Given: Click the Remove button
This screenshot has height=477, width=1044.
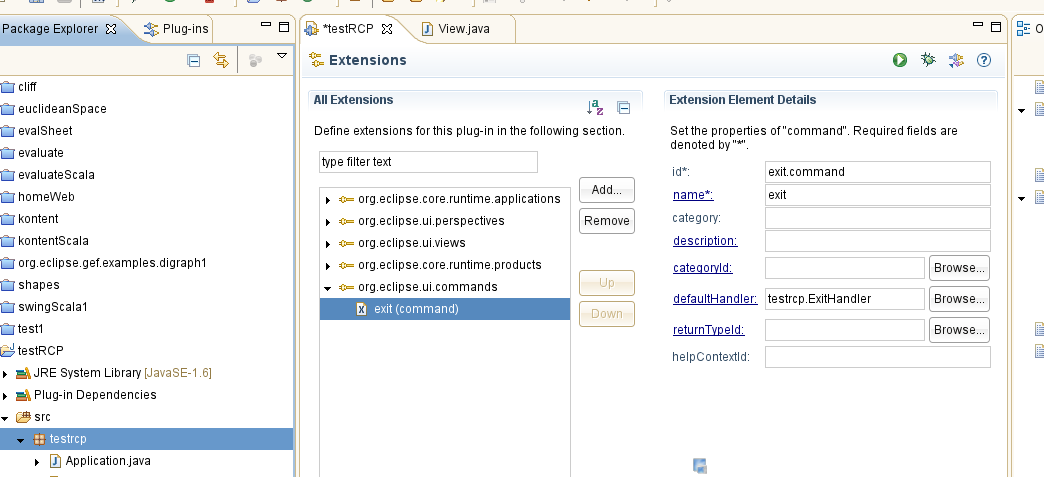Looking at the screenshot, I should 607,221.
